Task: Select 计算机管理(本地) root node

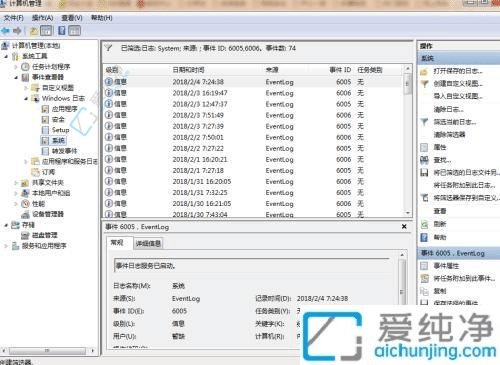Action: click(36, 46)
